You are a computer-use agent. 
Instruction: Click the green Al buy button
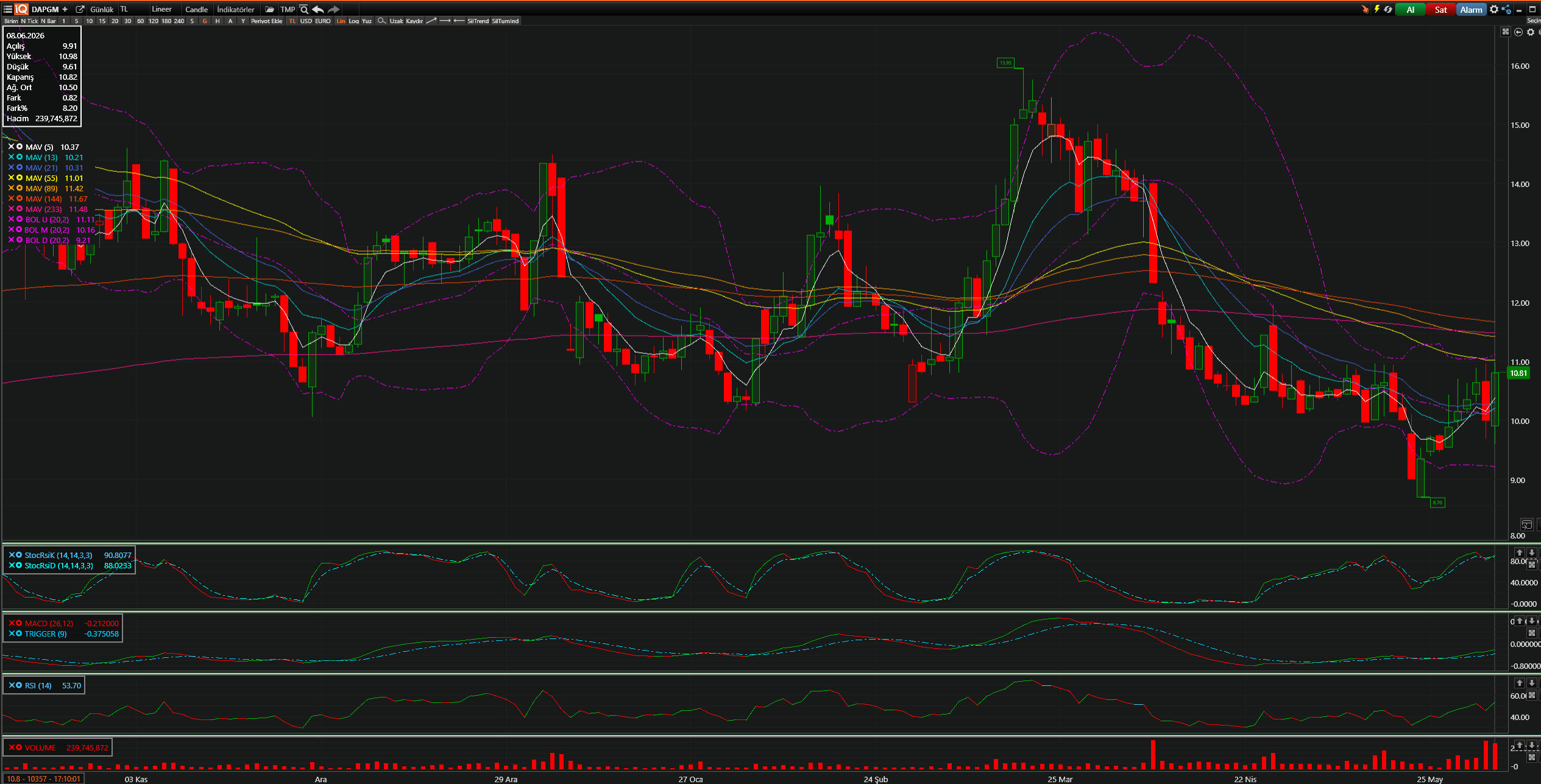[x=1410, y=9]
